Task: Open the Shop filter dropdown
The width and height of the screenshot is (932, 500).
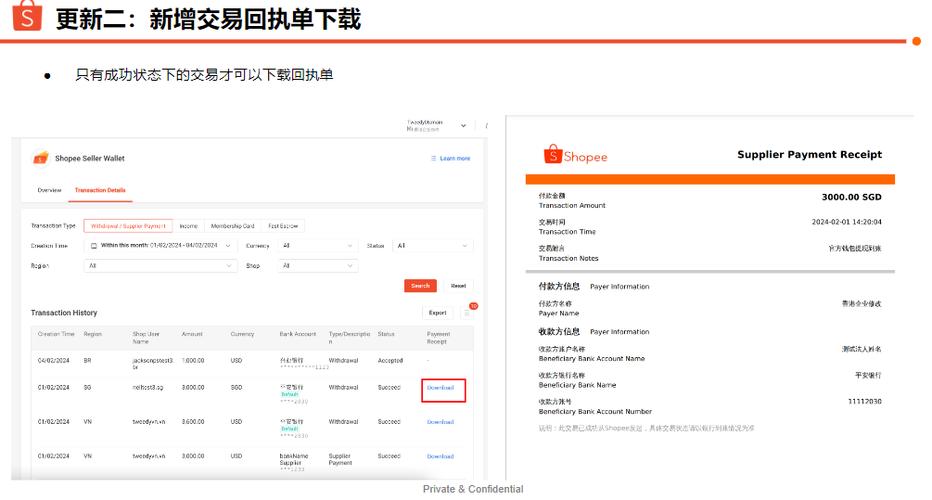Action: 317,266
